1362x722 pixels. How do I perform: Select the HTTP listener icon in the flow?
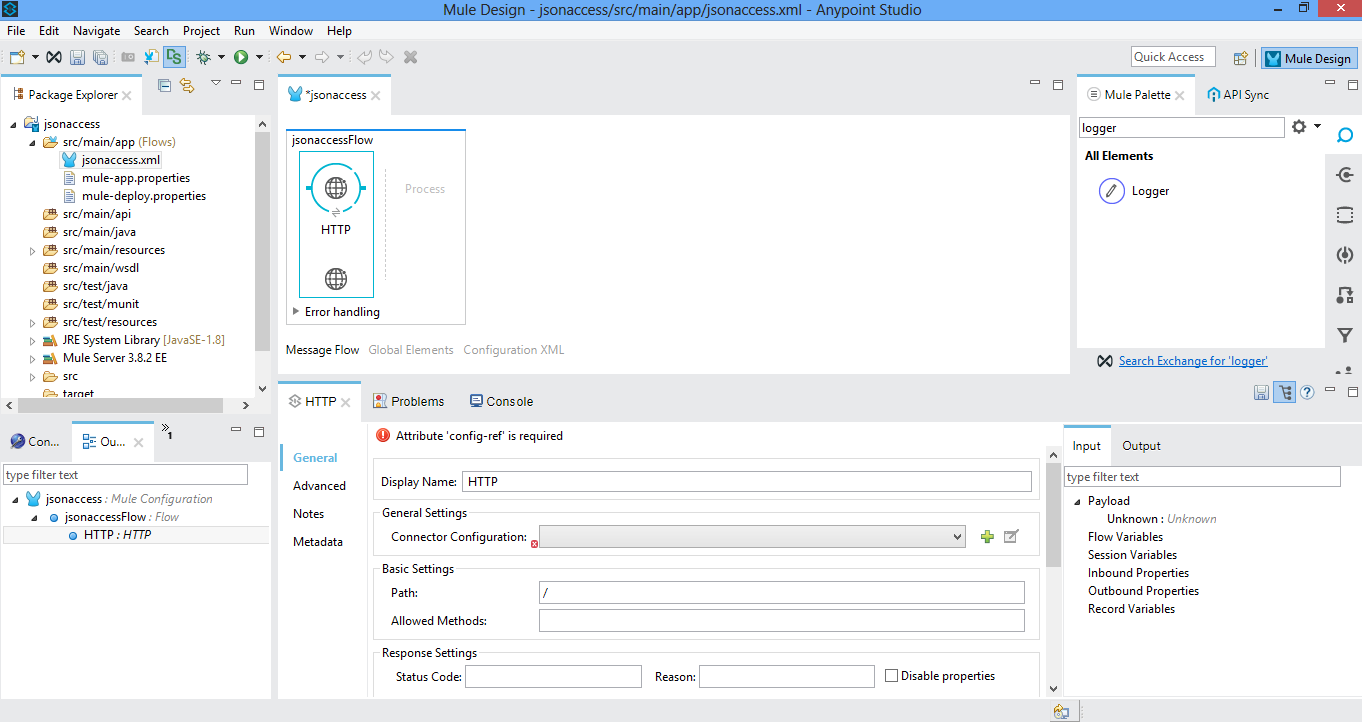336,188
